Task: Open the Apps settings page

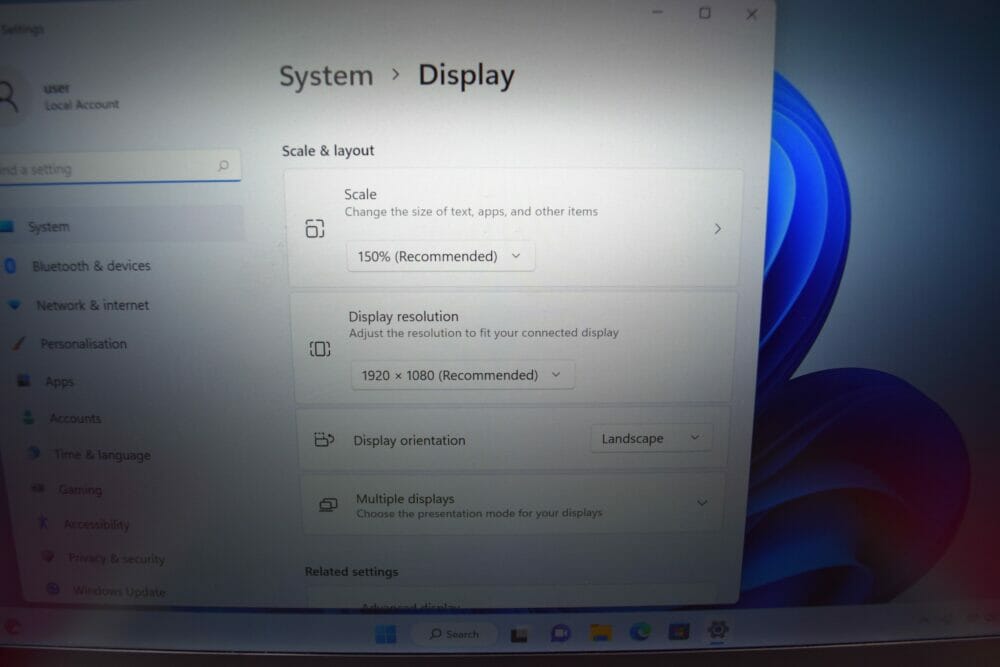Action: (x=59, y=382)
